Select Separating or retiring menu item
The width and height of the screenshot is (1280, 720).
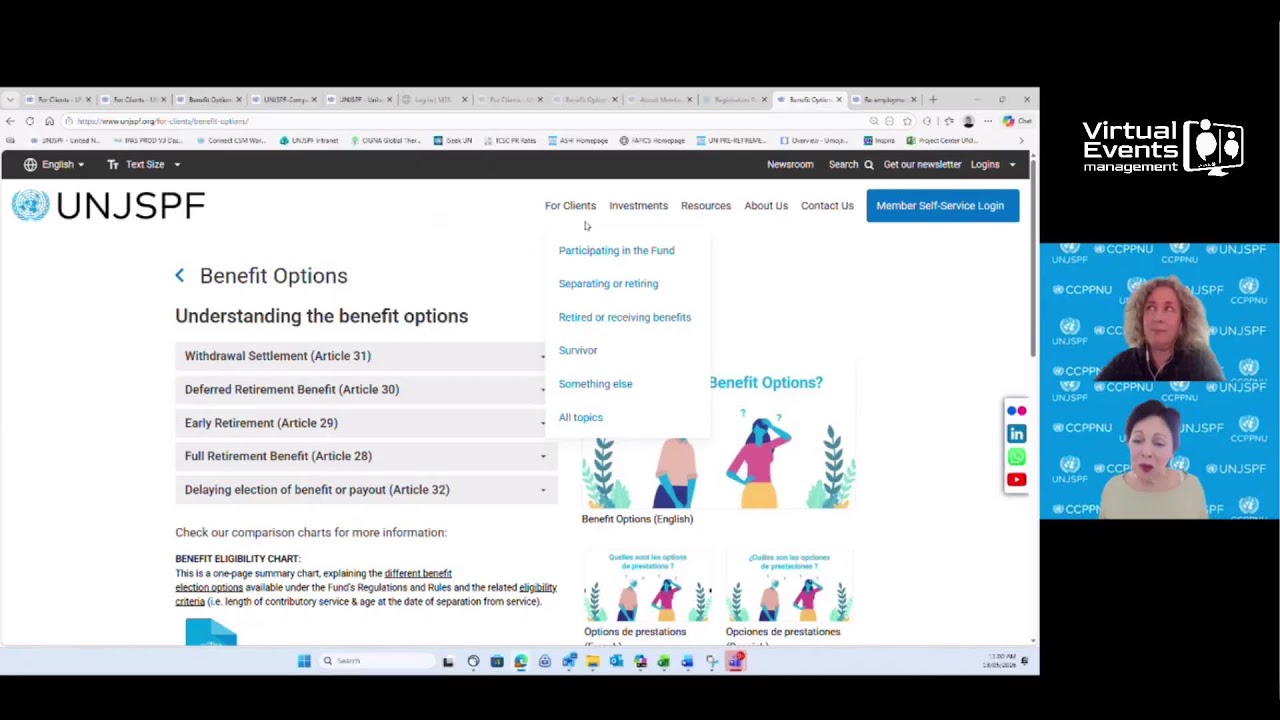tap(608, 284)
